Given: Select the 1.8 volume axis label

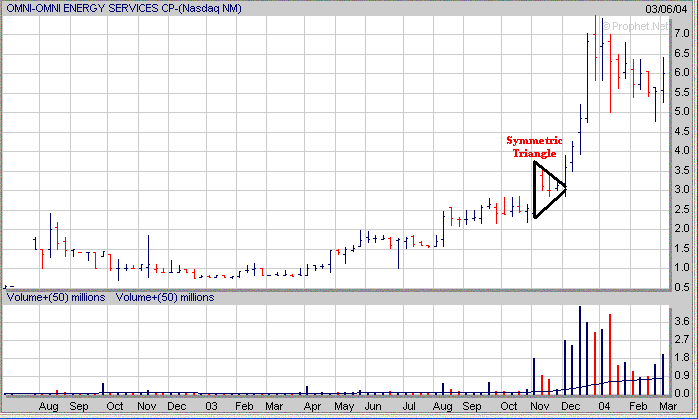Looking at the screenshot, I should tap(682, 358).
